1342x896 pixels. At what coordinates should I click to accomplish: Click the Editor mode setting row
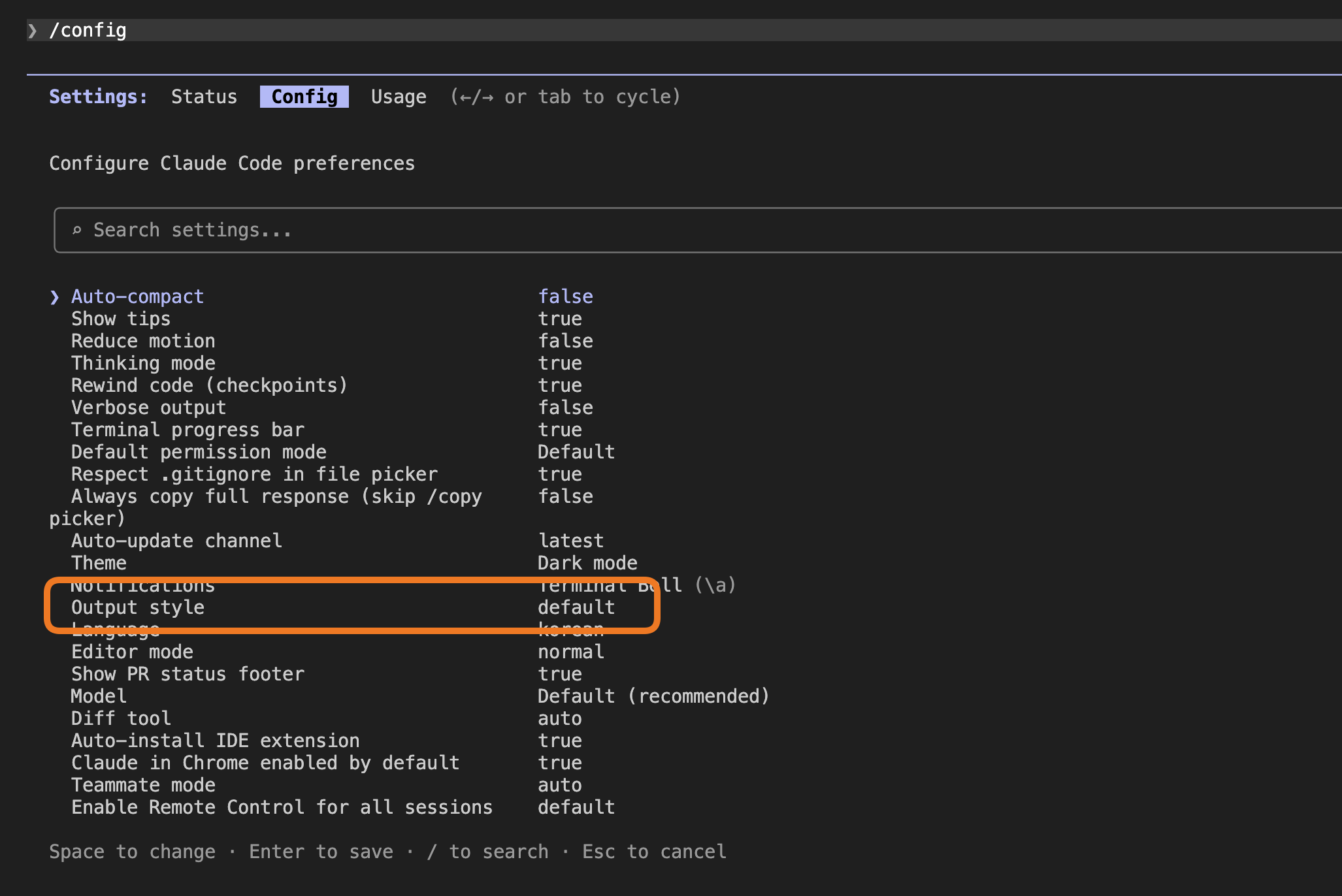(132, 652)
